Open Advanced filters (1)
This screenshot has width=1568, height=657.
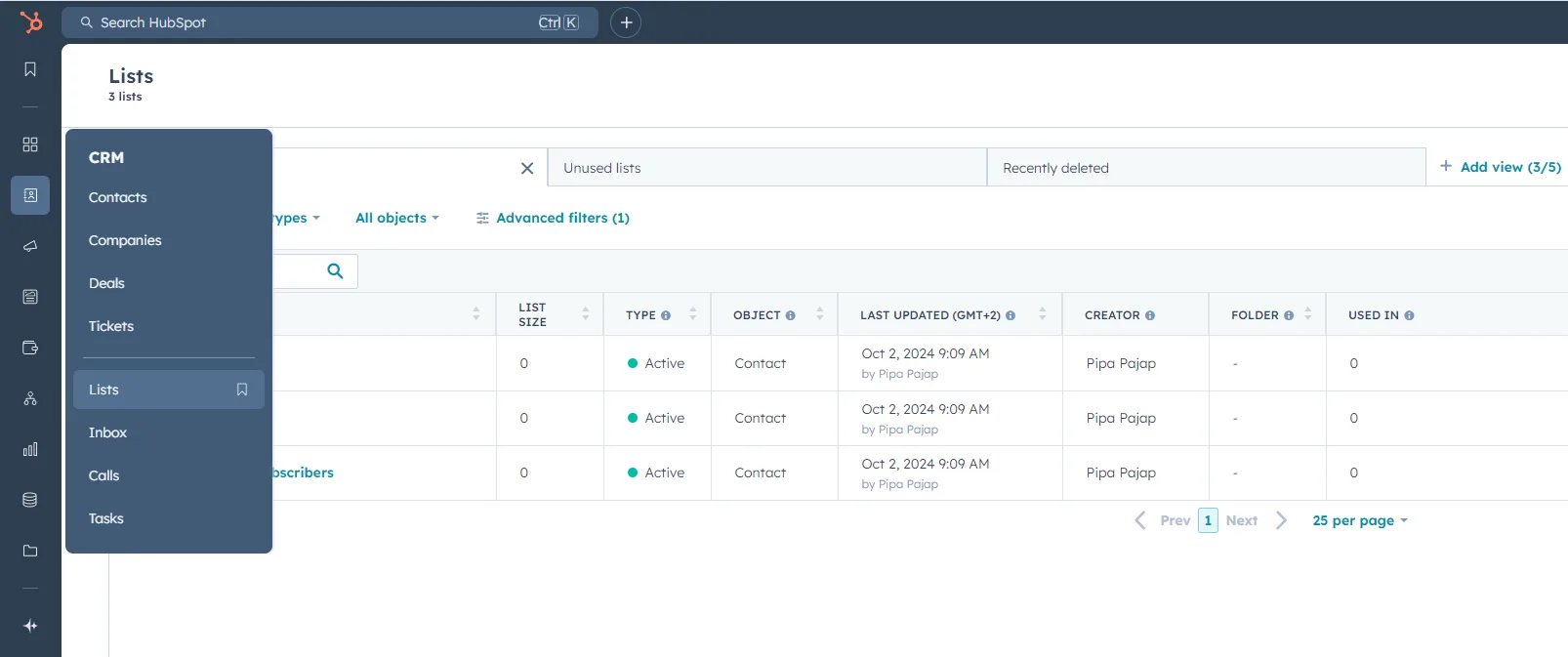[x=553, y=218]
